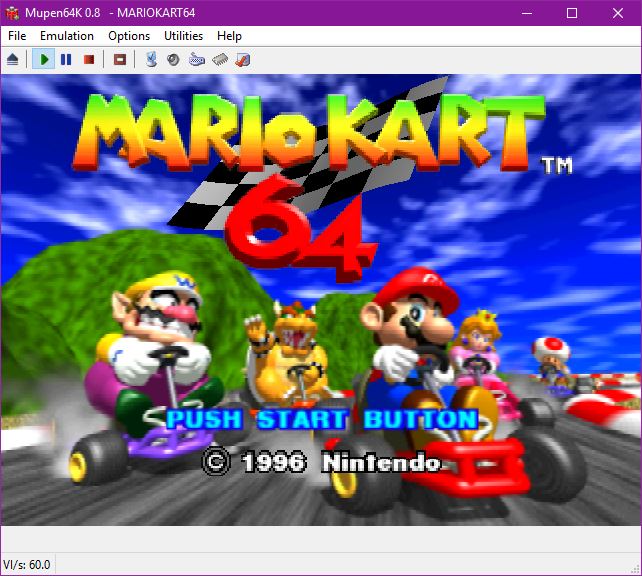Open the Utilities menu
This screenshot has height=576, width=642.
pos(183,36)
